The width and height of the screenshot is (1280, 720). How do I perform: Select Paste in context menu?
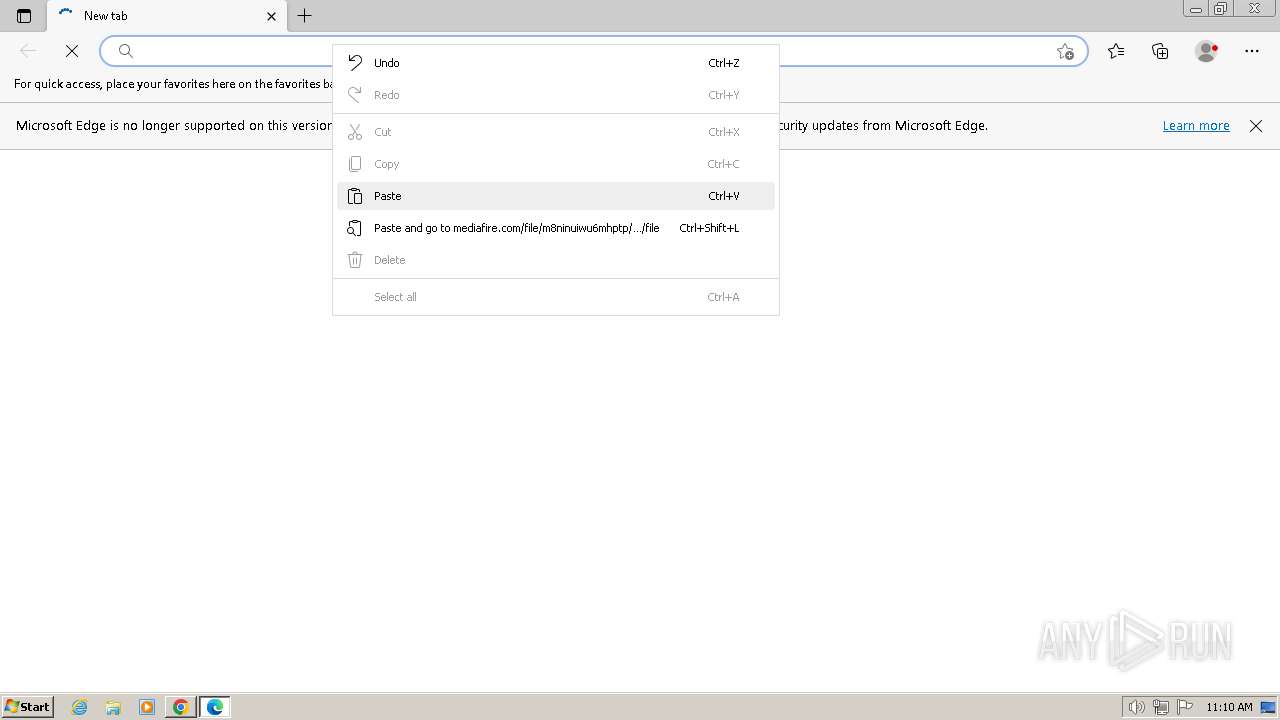(556, 196)
